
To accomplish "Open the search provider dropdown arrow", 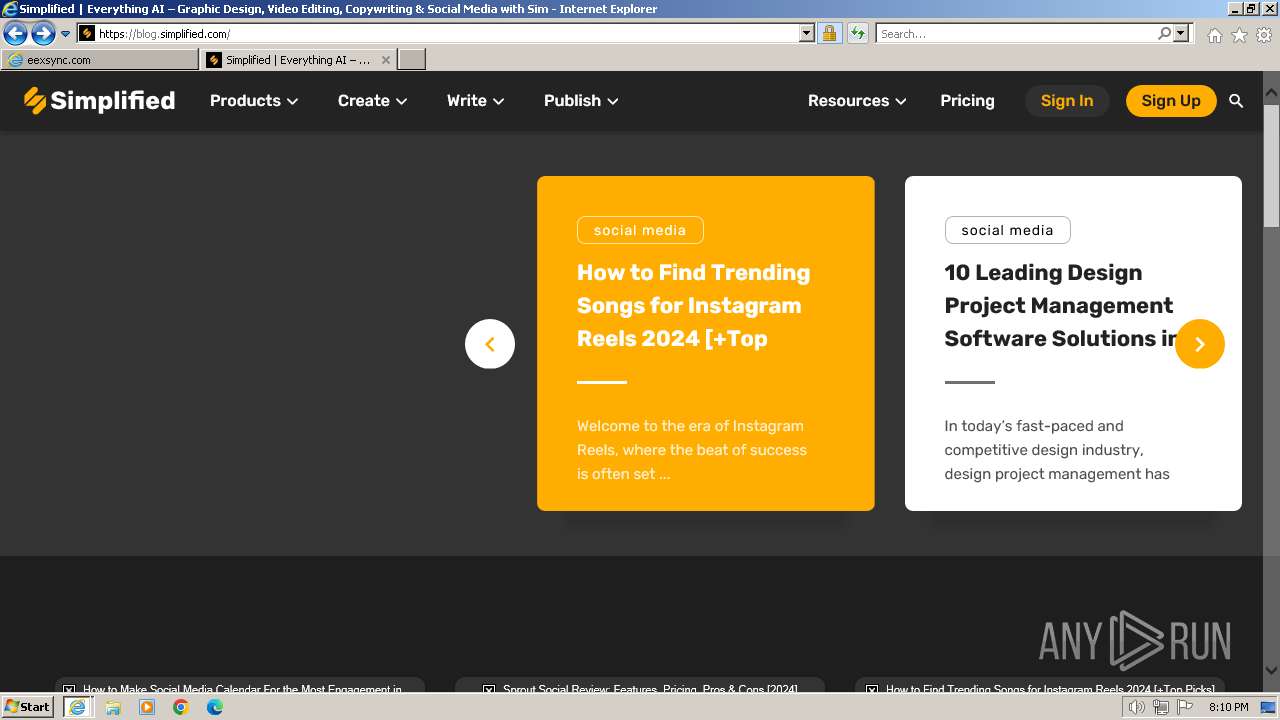I will point(1181,34).
